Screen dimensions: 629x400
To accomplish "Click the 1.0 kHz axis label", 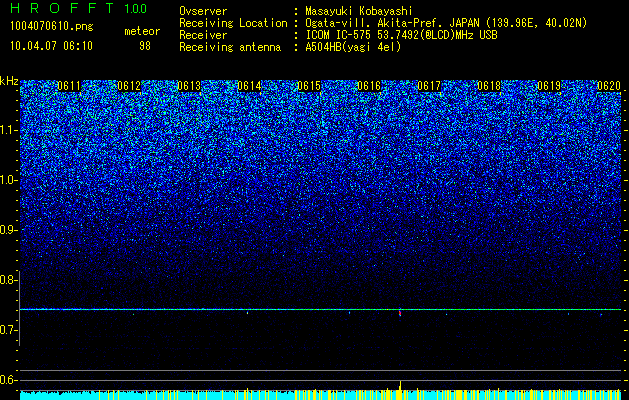I will [8, 181].
